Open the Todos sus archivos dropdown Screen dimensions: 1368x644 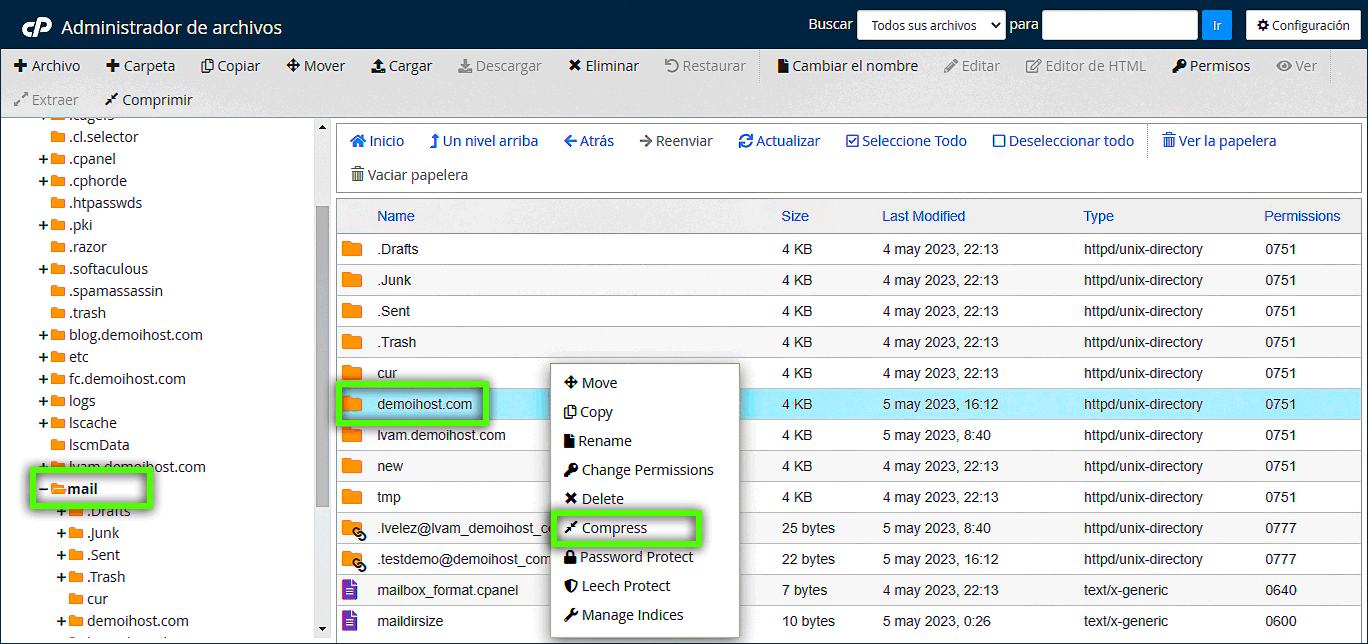click(930, 26)
